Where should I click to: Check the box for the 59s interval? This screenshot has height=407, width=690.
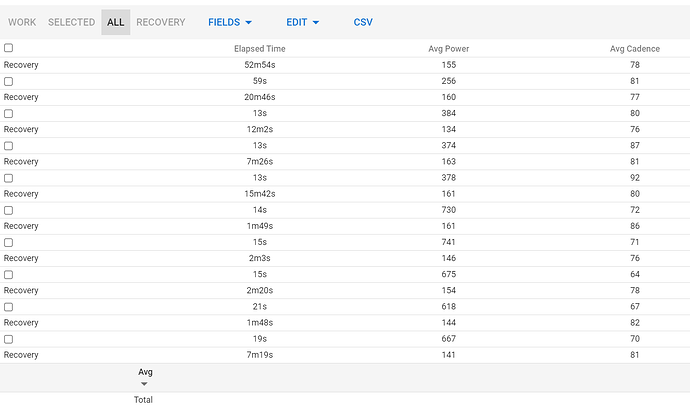pos(9,81)
